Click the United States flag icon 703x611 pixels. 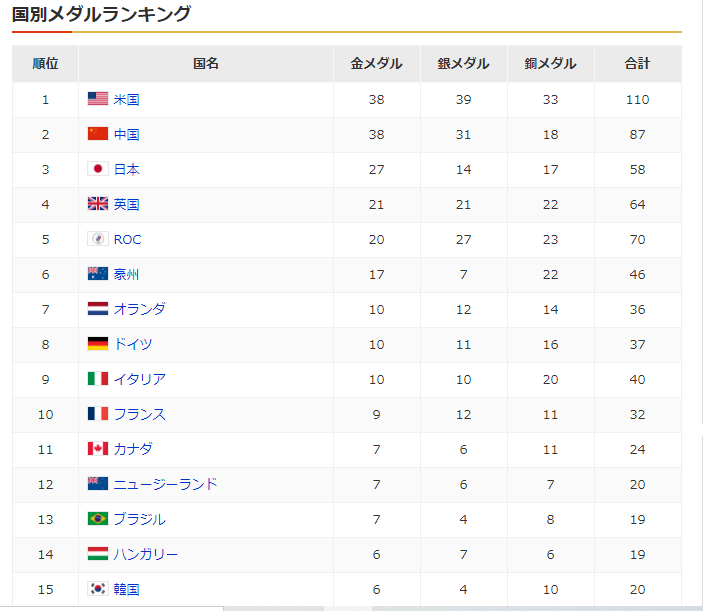tap(97, 99)
